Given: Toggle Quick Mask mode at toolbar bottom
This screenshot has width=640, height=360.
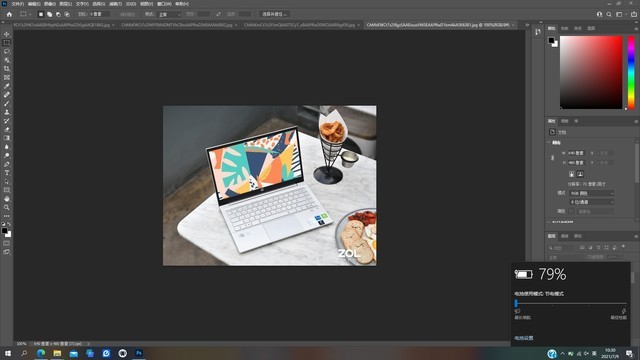Looking at the screenshot, I should pos(7,243).
